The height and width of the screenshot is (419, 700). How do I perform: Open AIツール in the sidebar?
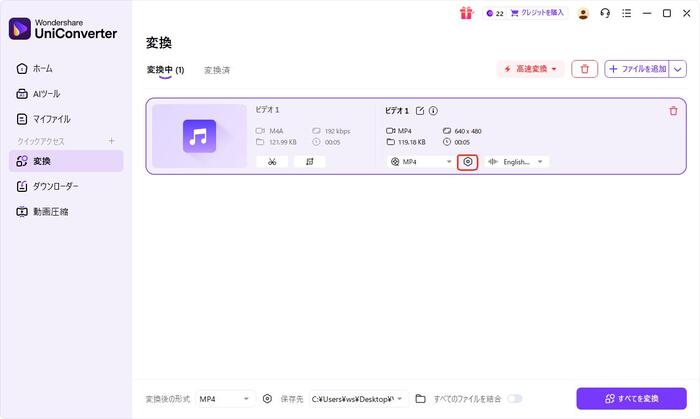point(66,94)
